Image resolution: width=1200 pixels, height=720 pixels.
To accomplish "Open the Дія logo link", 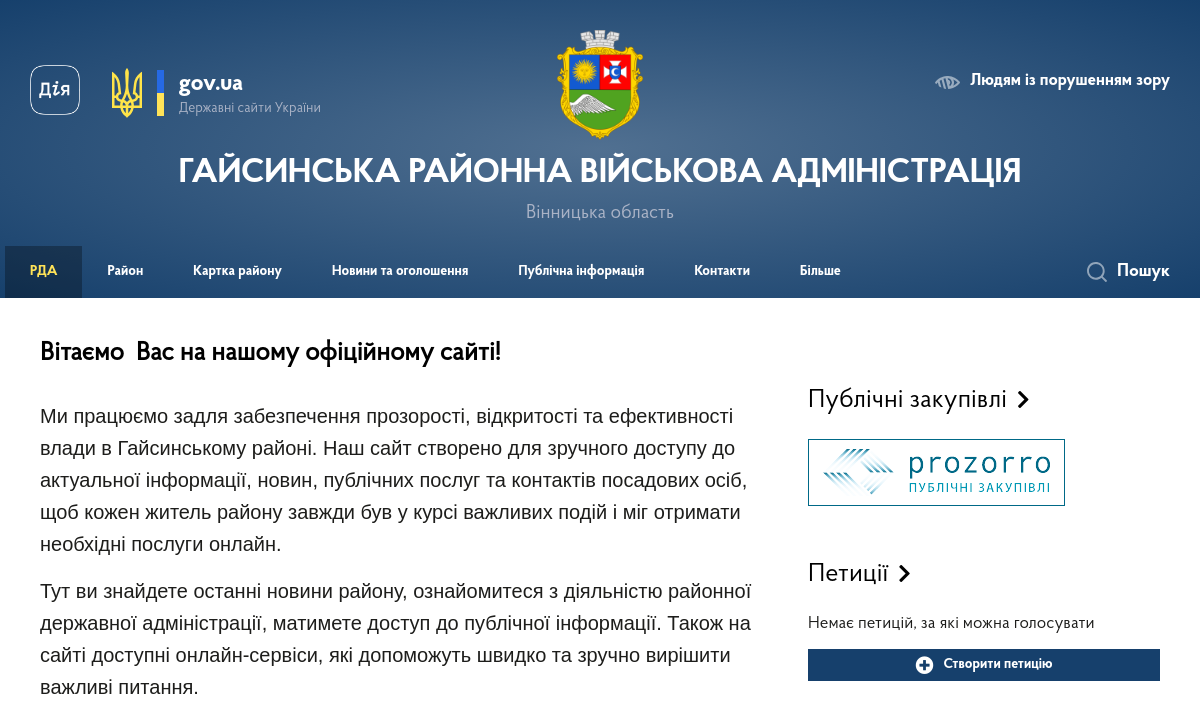I will point(55,90).
